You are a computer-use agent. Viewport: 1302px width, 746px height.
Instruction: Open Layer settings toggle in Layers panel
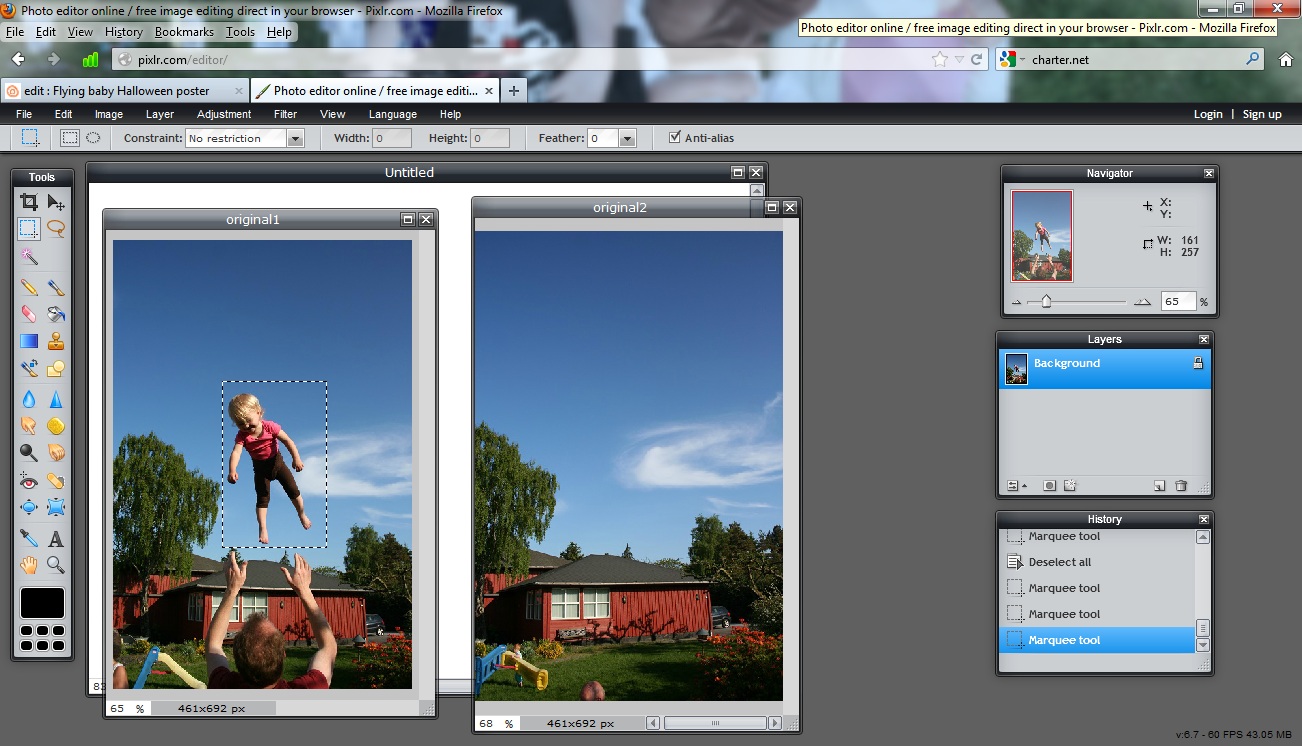click(1016, 486)
